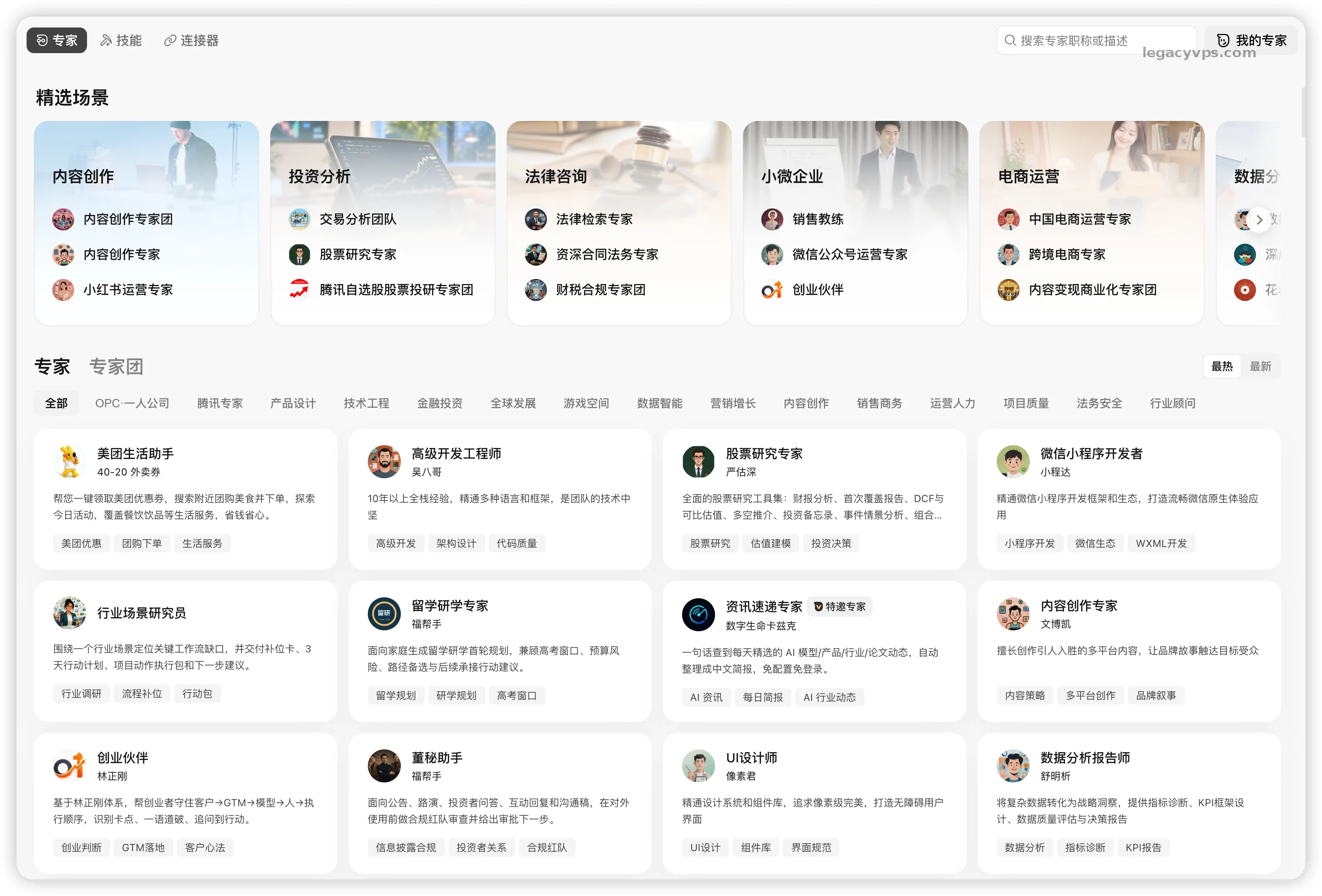Click the 交易分析团队 avatar icon
The image size is (1322, 896).
coord(299,219)
